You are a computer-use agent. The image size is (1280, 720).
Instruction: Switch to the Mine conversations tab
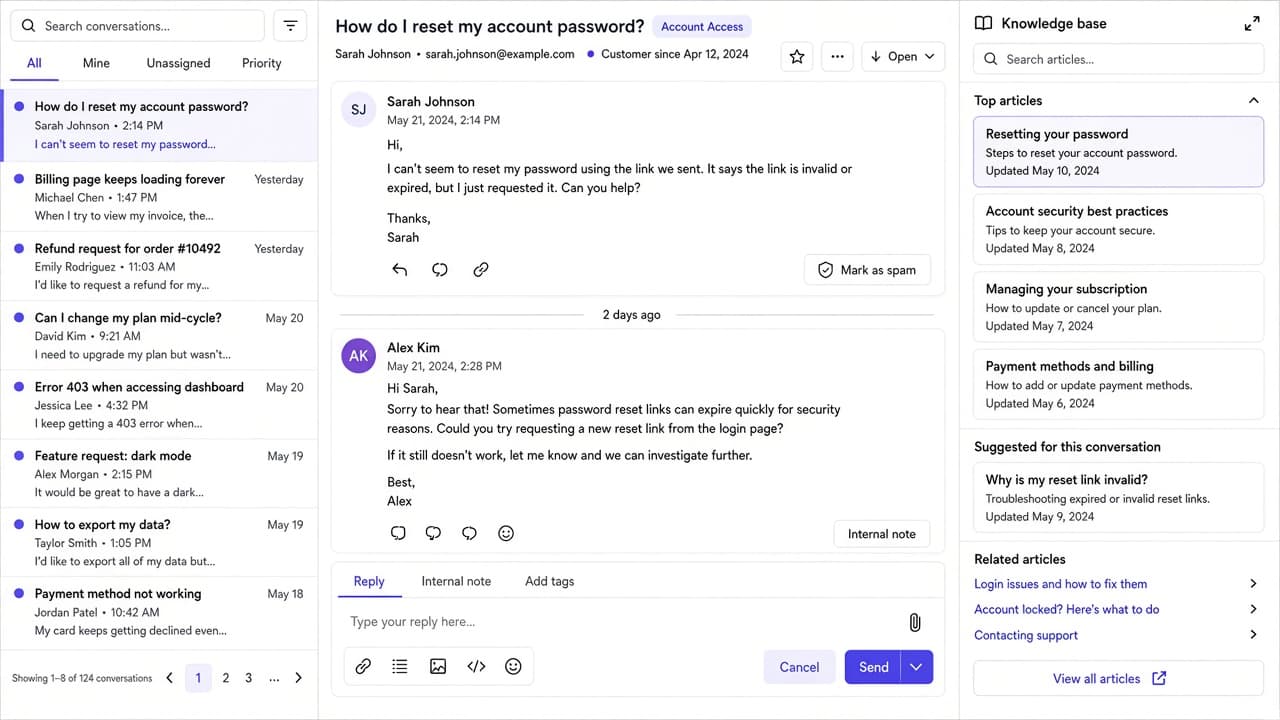(x=96, y=63)
